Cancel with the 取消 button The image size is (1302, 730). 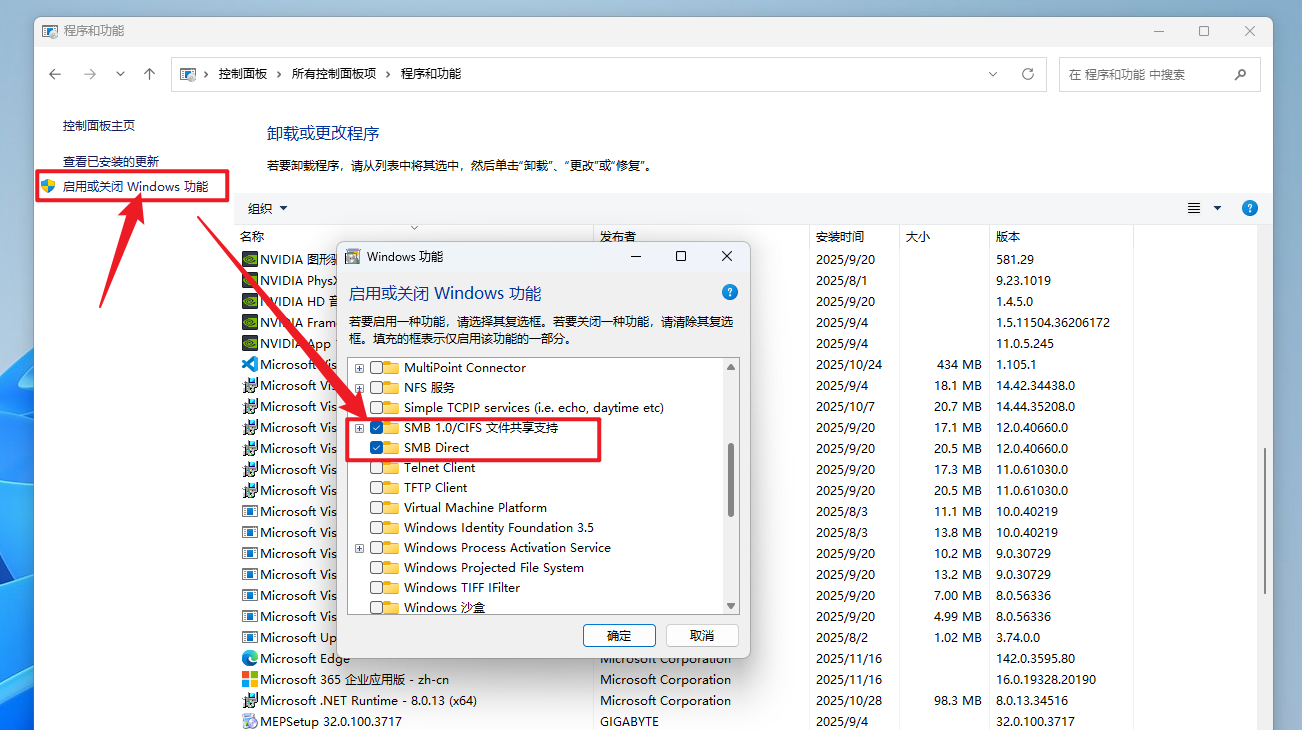tap(702, 635)
